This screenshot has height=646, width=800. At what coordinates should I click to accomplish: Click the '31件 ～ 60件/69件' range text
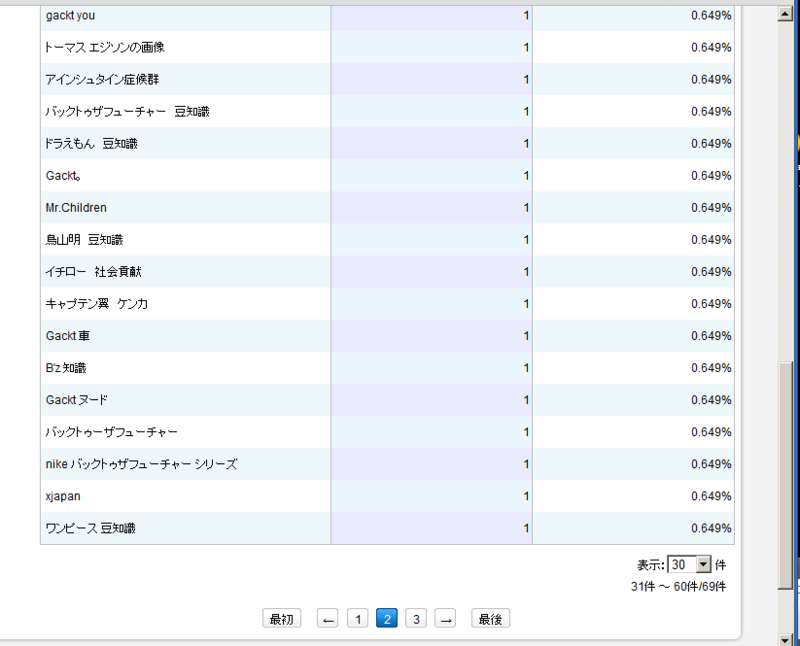[678, 587]
